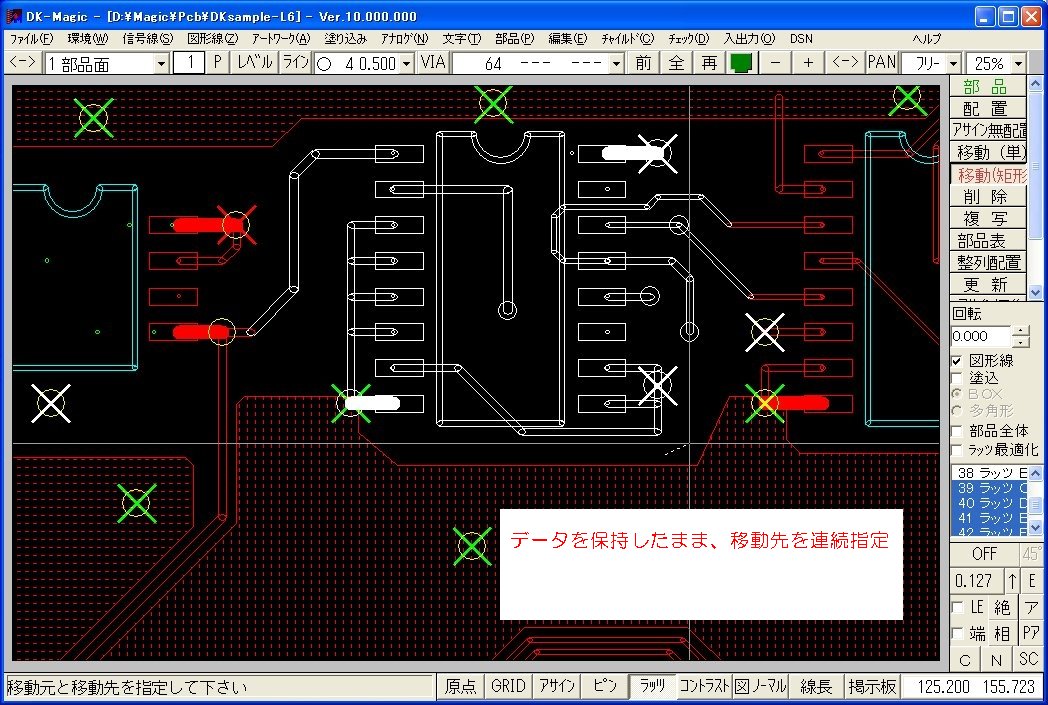The image size is (1048, 705).
Task: Click the ライン toolbar button
Action: (x=295, y=63)
